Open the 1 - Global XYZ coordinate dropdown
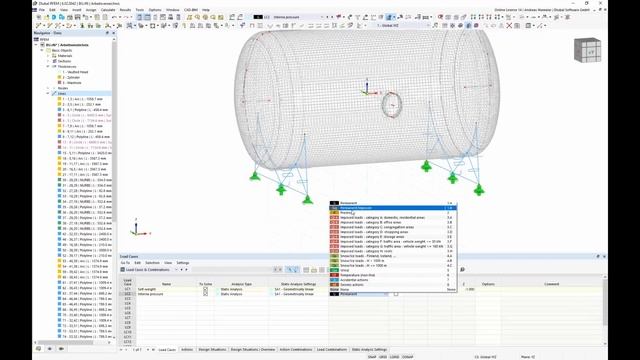The image size is (640, 360). pos(428,25)
